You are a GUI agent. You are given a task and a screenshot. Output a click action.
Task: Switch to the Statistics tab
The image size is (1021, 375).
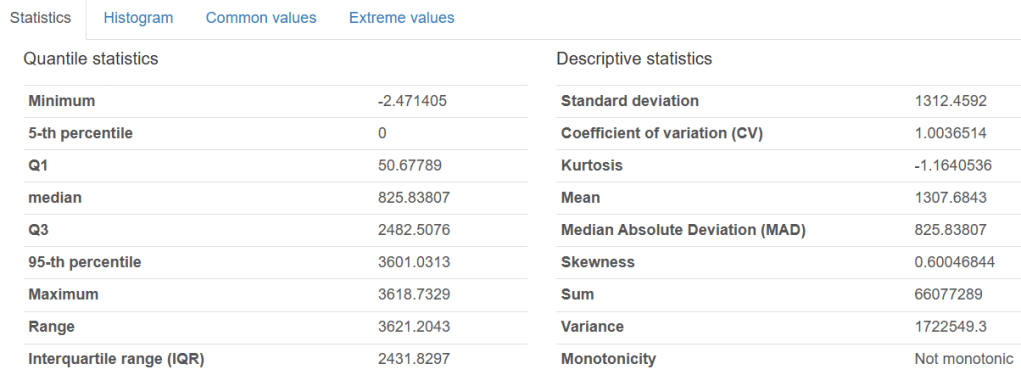40,18
